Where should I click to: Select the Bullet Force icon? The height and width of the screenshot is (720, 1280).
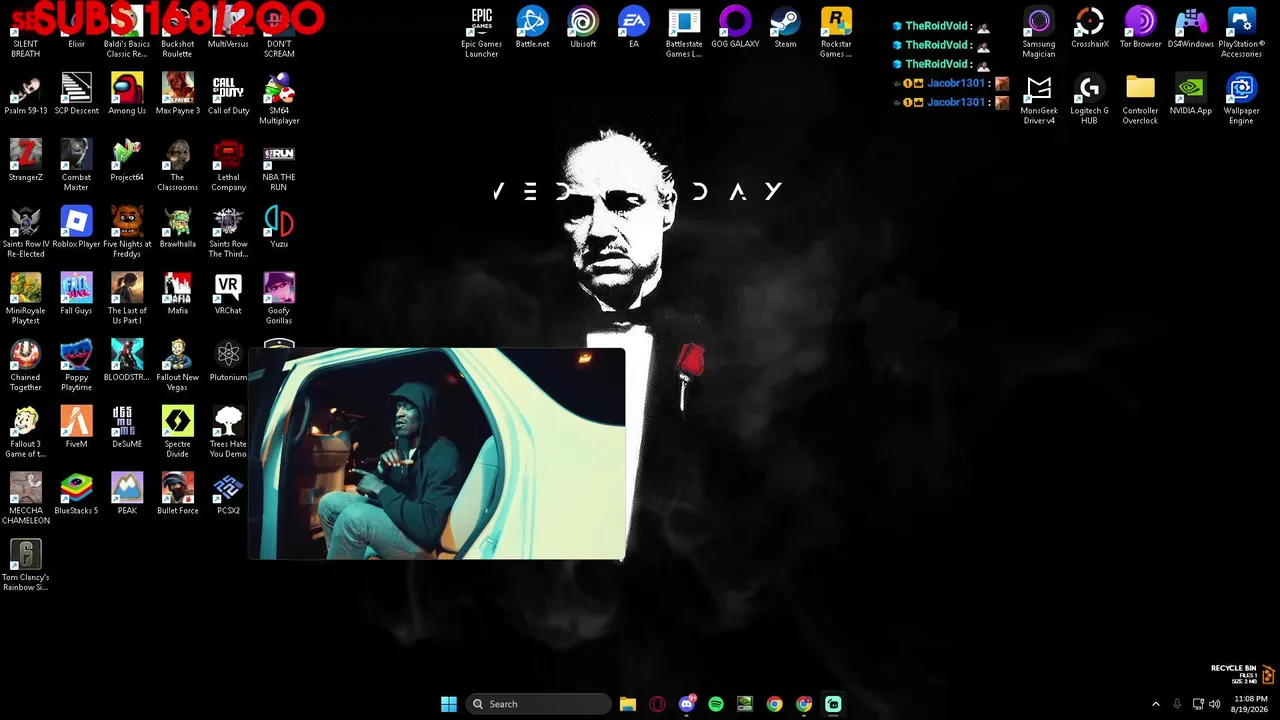[x=178, y=495]
